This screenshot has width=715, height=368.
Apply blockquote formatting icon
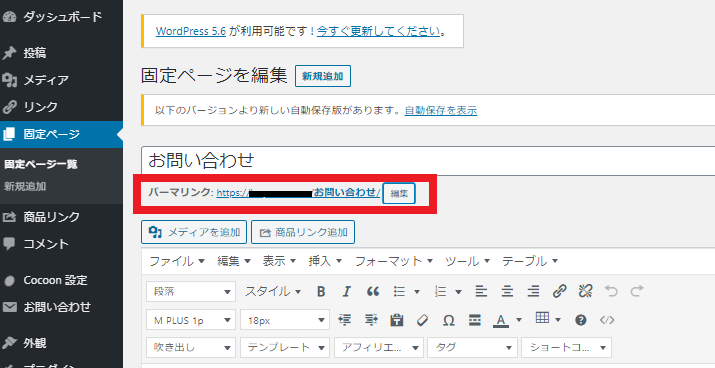(373, 291)
